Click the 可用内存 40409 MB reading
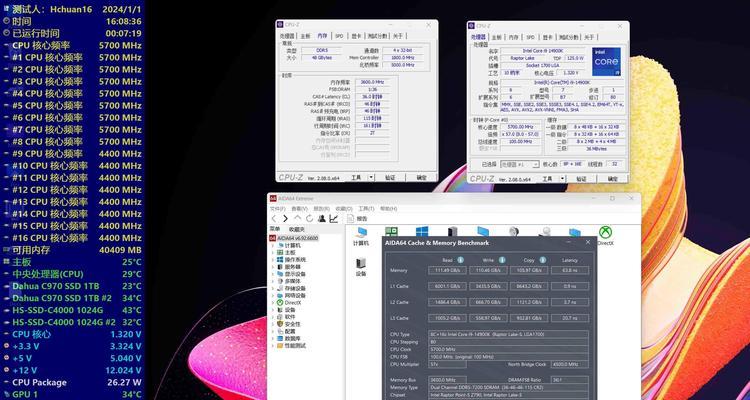The image size is (750, 400). coord(72,250)
